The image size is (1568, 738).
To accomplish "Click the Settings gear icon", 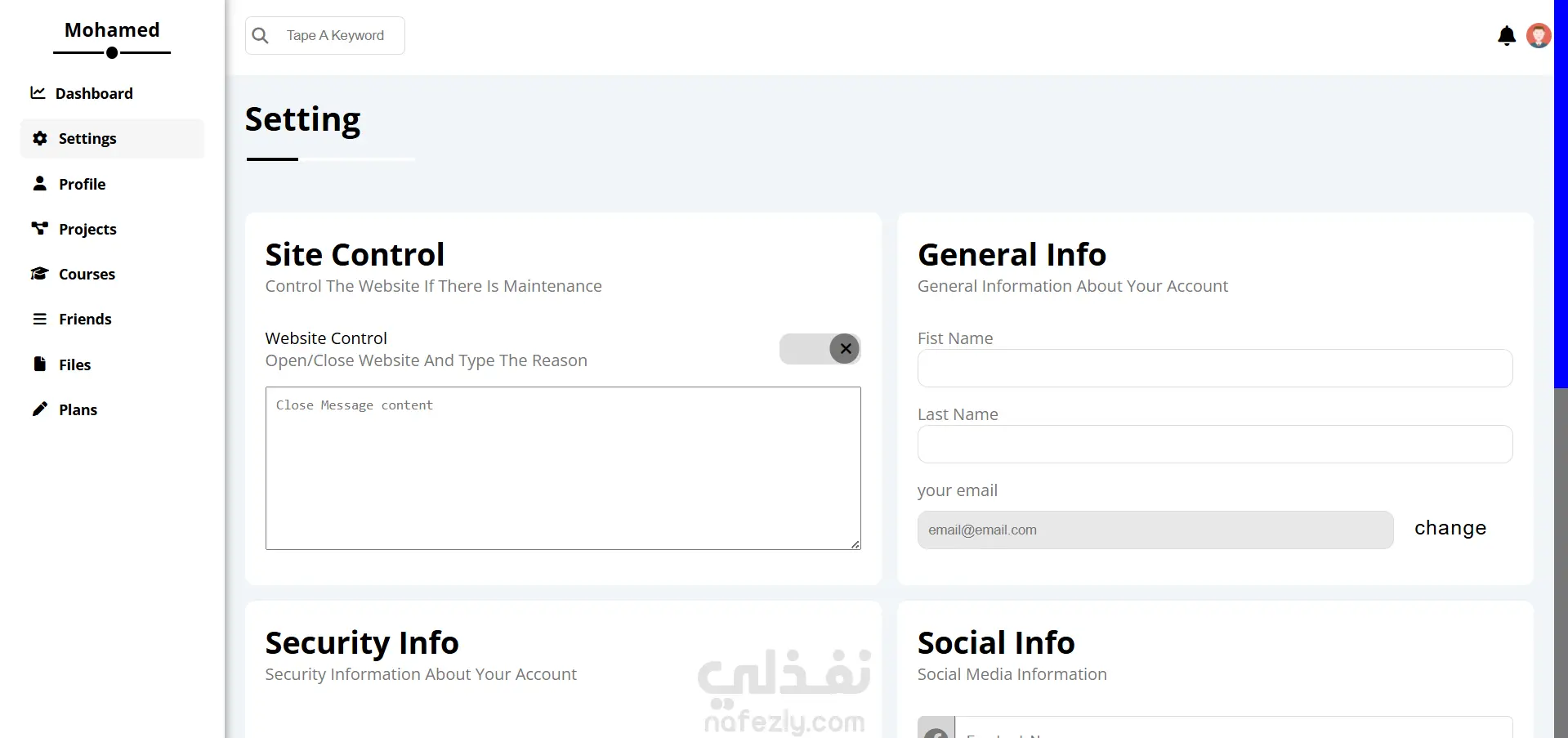I will pyautogui.click(x=39, y=138).
